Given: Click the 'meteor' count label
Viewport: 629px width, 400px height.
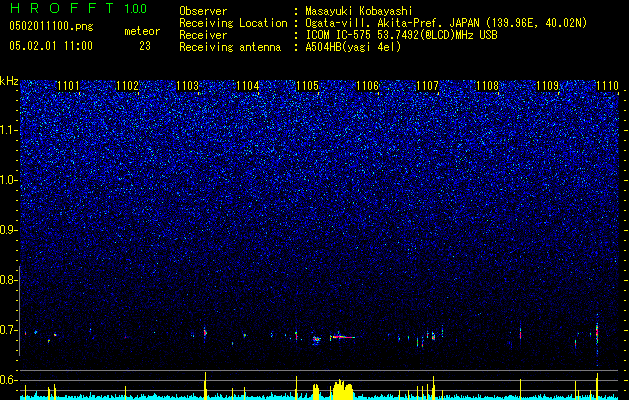Looking at the screenshot, I should 142,31.
